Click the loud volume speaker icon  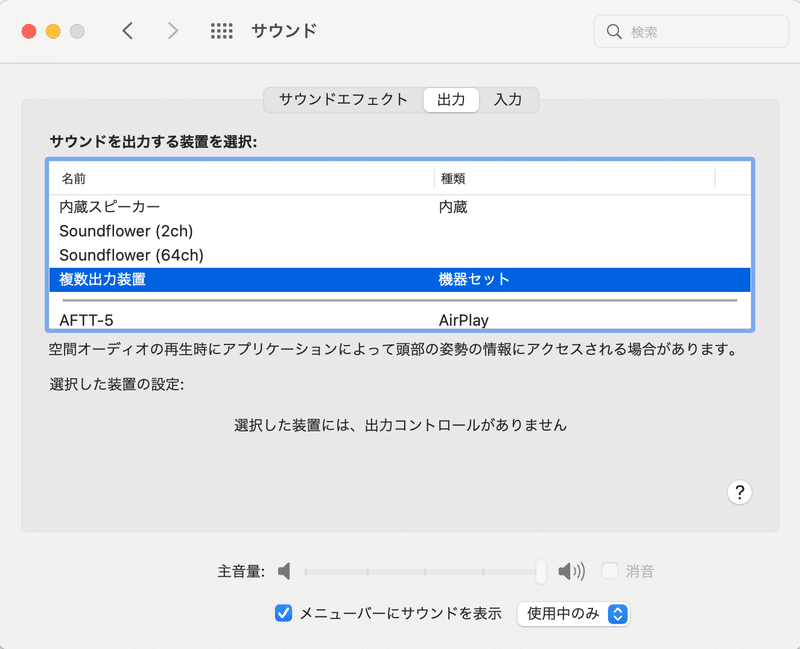point(571,571)
